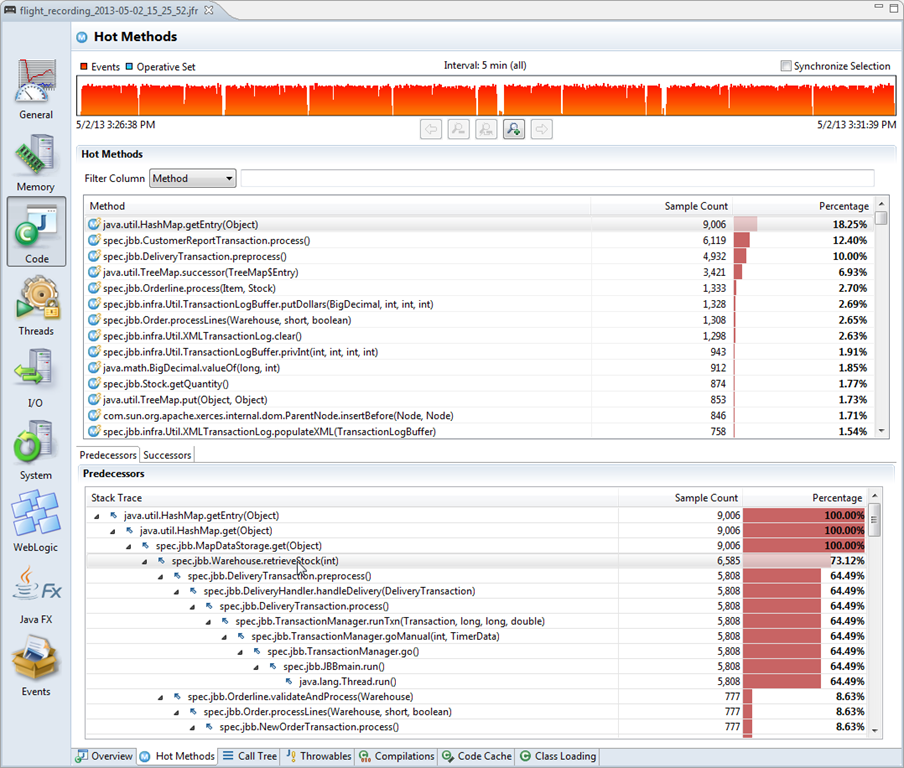Move time range forward with right arrow
Viewport: 904px width, 768px height.
point(541,129)
